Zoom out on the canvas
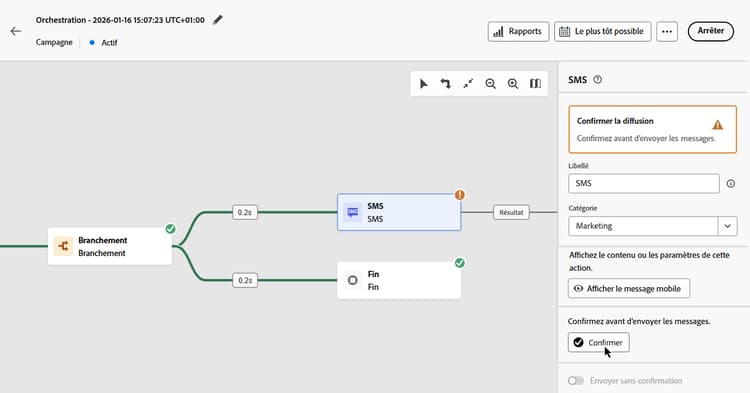Image resolution: width=750 pixels, height=393 pixels. pos(490,84)
